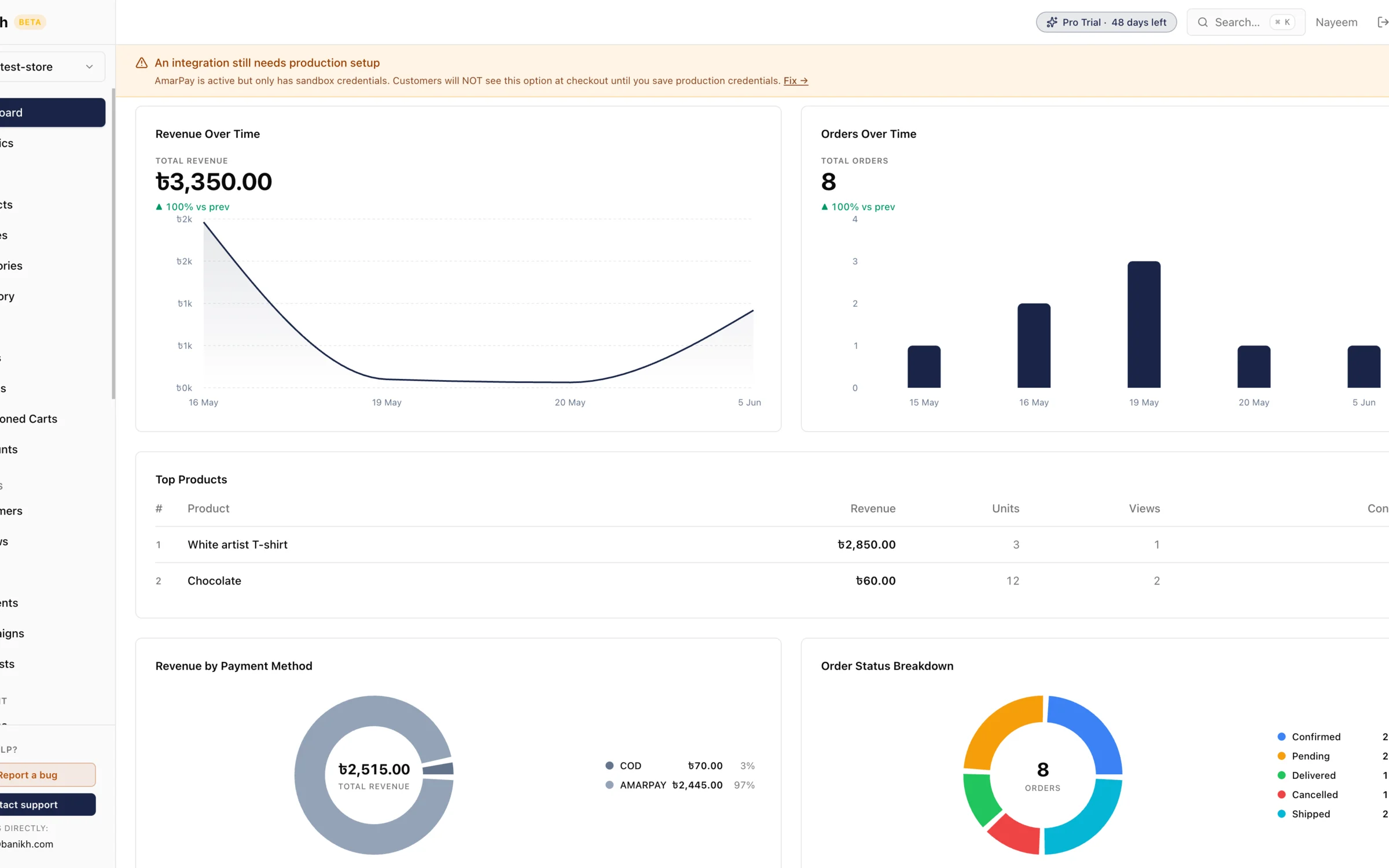Click the search magnifier icon
This screenshot has width=1389, height=868.
pyautogui.click(x=1203, y=22)
